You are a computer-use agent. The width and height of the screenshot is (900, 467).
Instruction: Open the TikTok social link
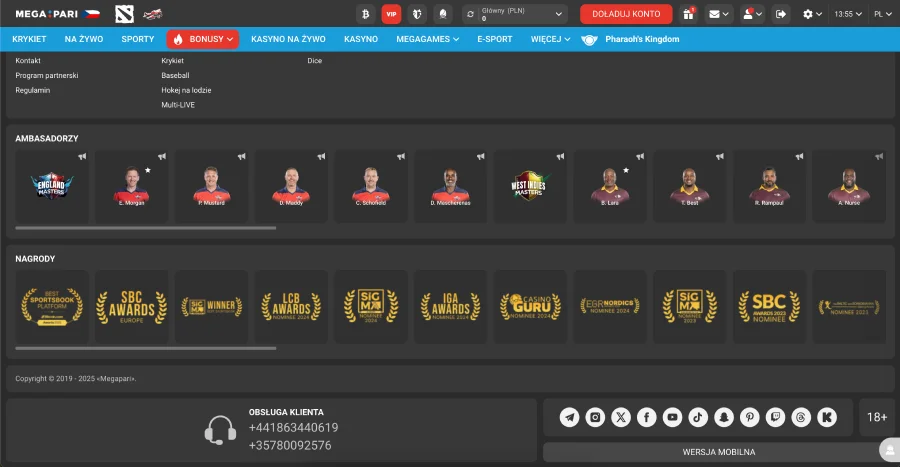click(698, 417)
